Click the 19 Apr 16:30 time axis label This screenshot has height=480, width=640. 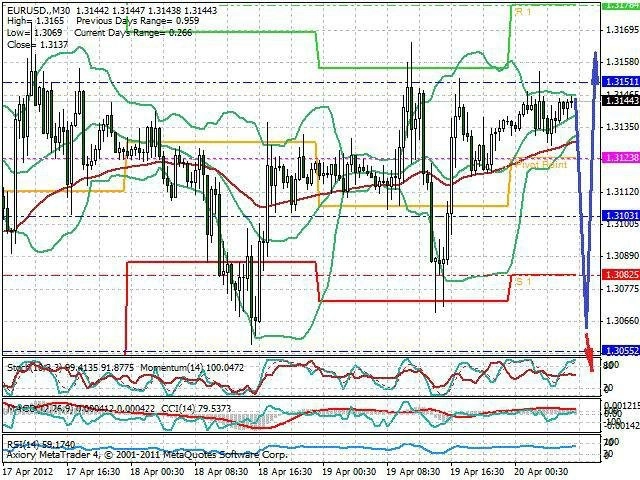click(478, 472)
